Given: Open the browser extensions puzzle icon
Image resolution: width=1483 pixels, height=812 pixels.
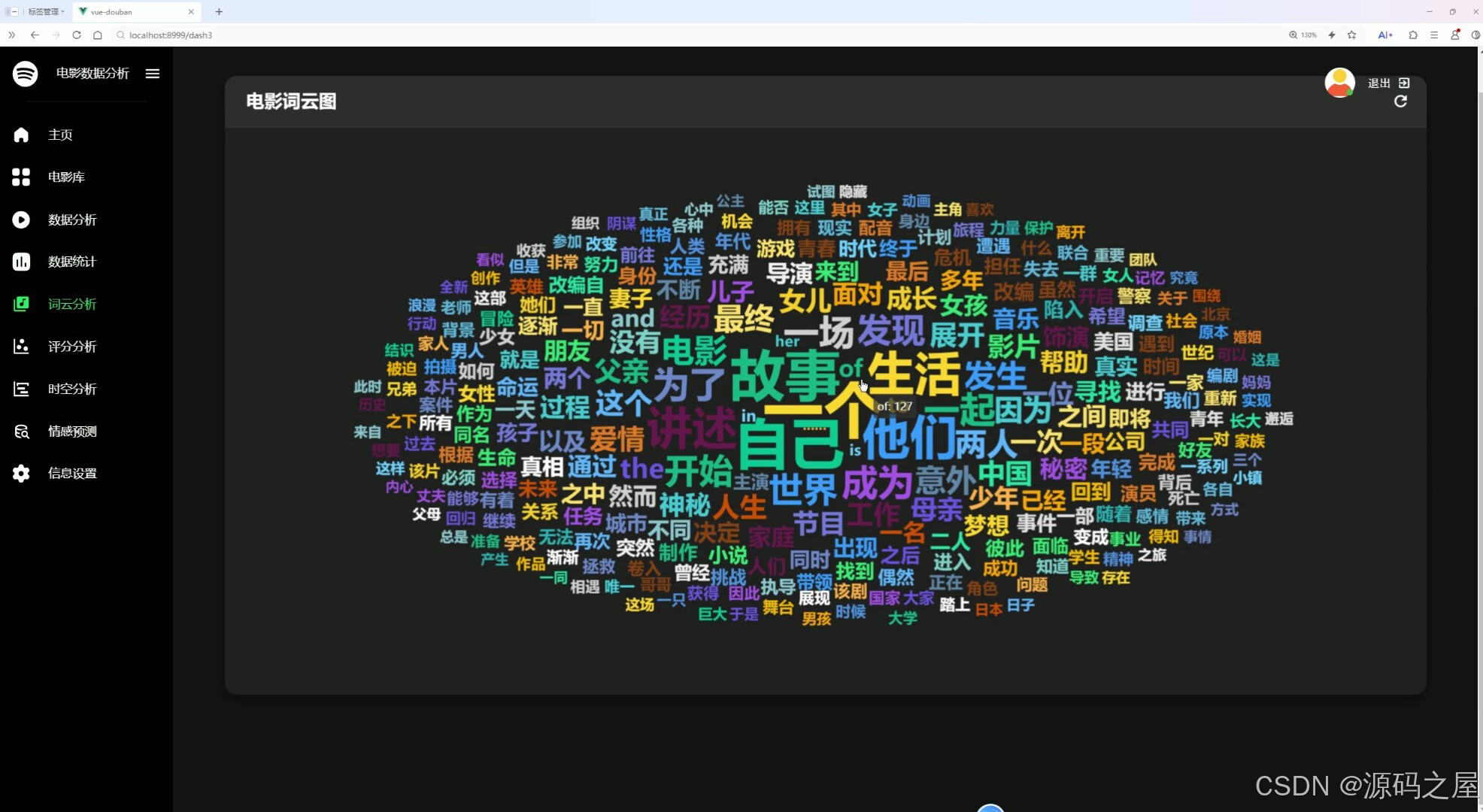Looking at the screenshot, I should pyautogui.click(x=1413, y=35).
